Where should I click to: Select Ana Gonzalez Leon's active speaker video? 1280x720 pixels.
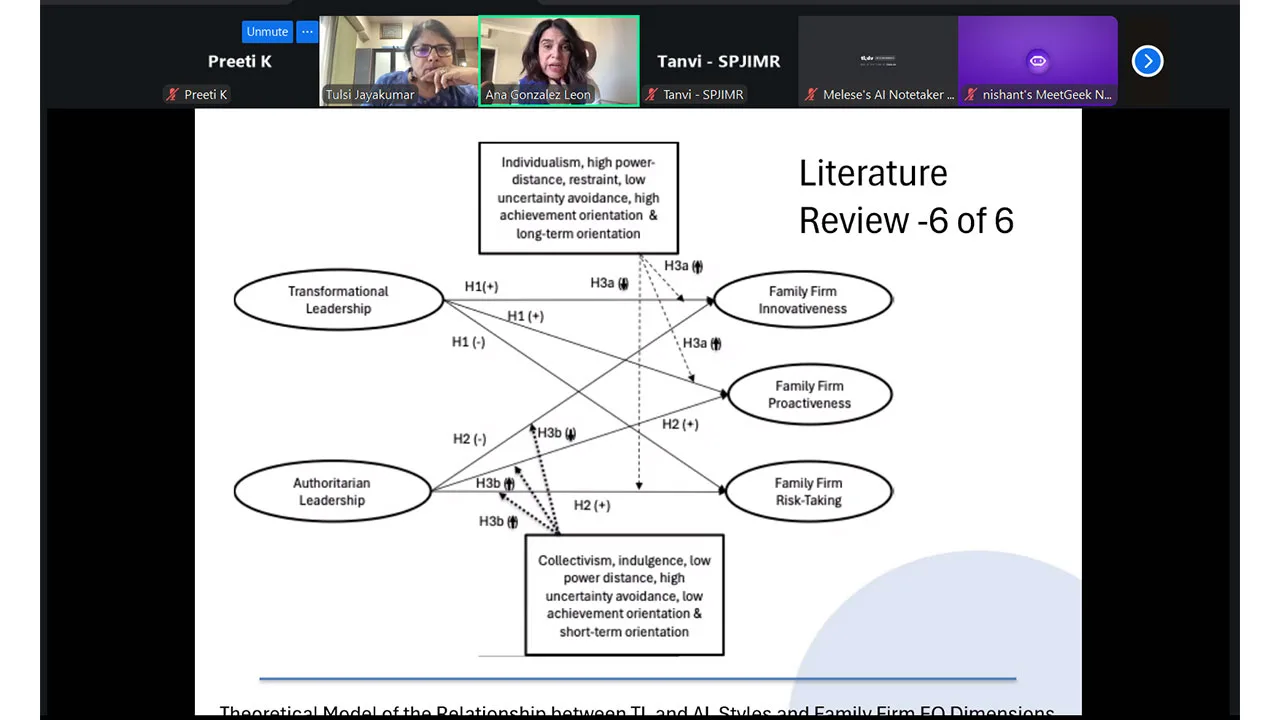point(558,55)
